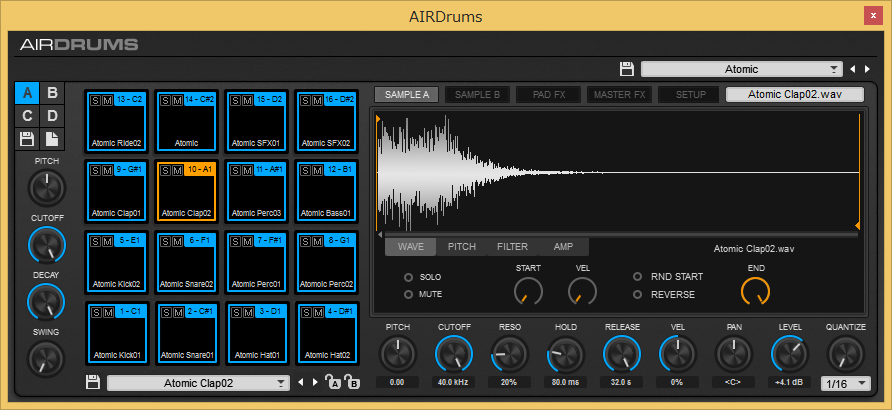
Task: Solo pad 7 - F#1 Atomic Perc01
Action: pyautogui.click(x=236, y=241)
